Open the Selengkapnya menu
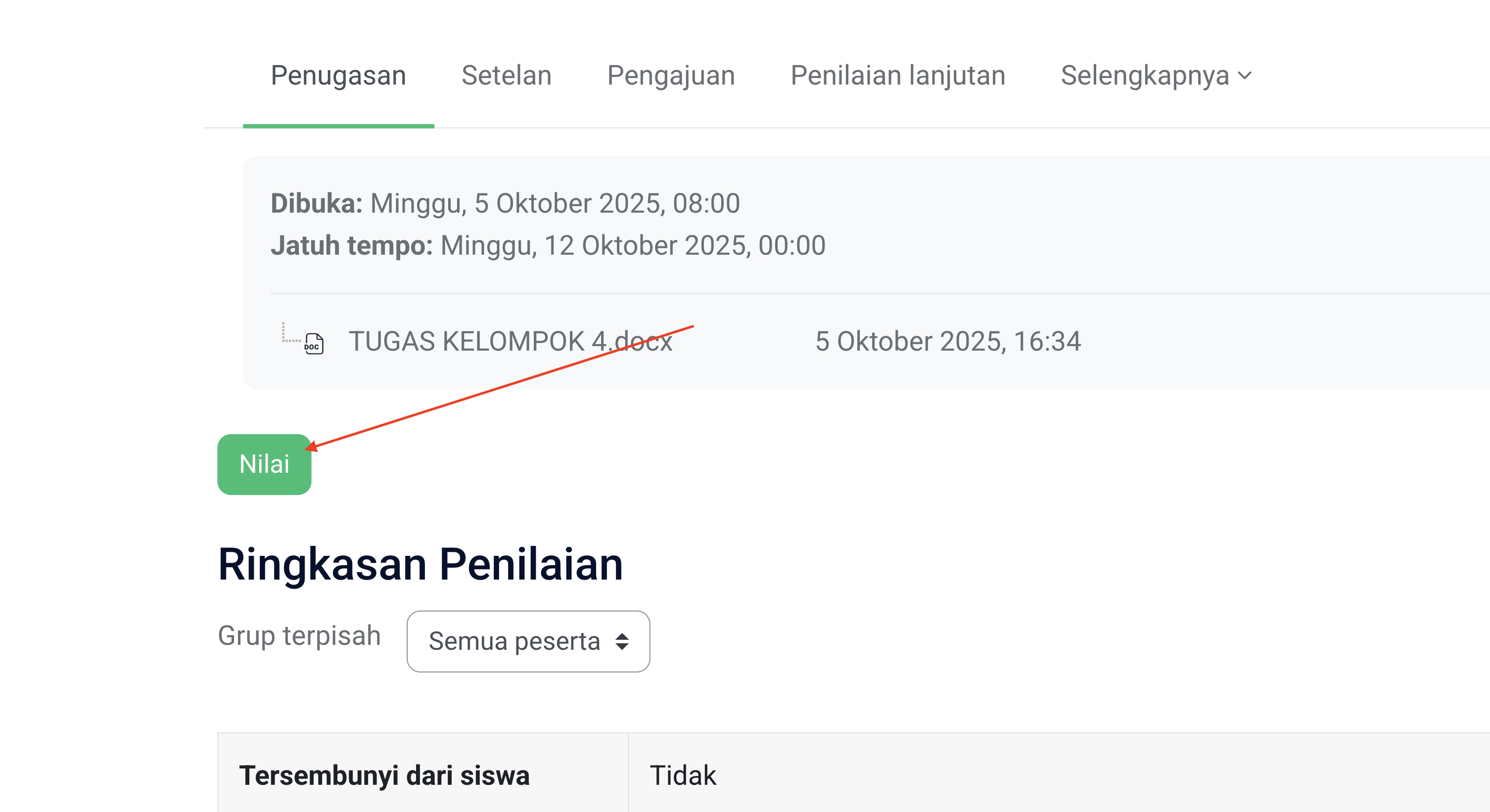 click(x=1156, y=76)
